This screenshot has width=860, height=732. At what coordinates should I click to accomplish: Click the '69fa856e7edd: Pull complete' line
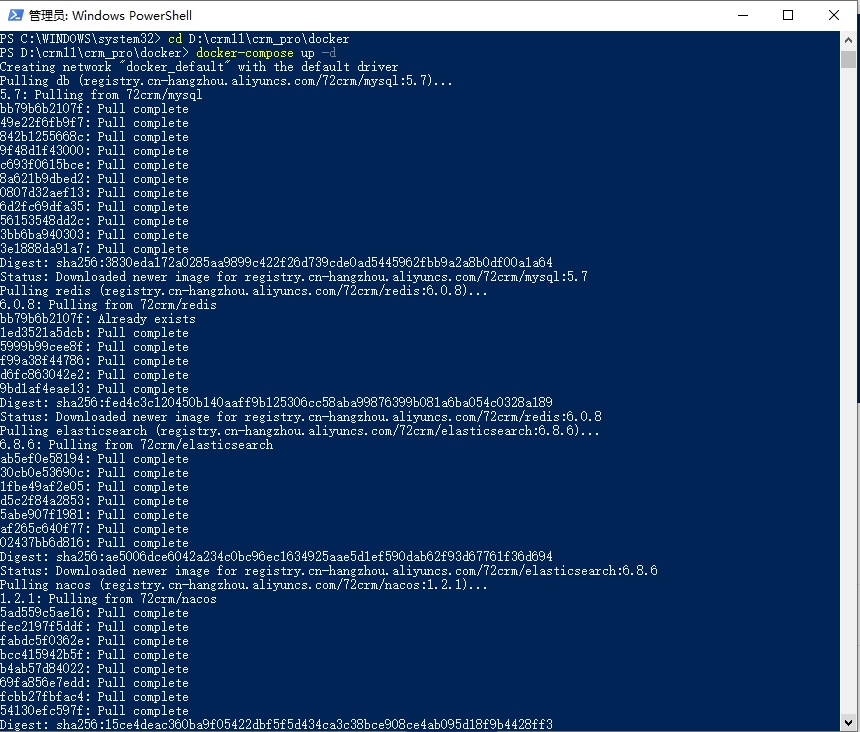point(94,683)
